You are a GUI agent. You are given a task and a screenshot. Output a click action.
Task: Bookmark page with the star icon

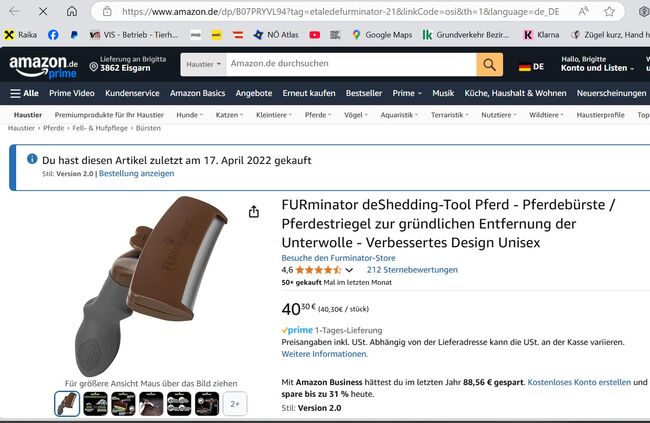[x=609, y=12]
